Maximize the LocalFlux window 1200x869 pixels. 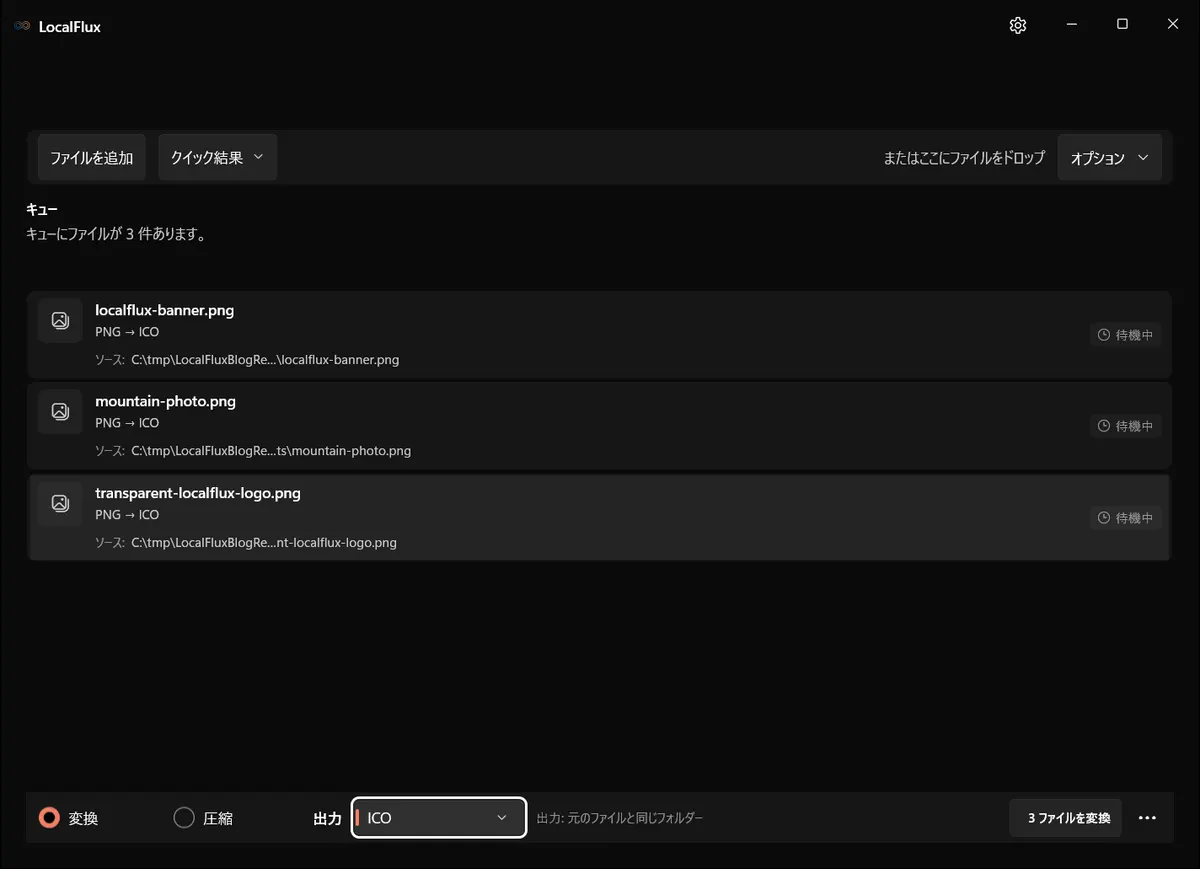click(x=1122, y=25)
